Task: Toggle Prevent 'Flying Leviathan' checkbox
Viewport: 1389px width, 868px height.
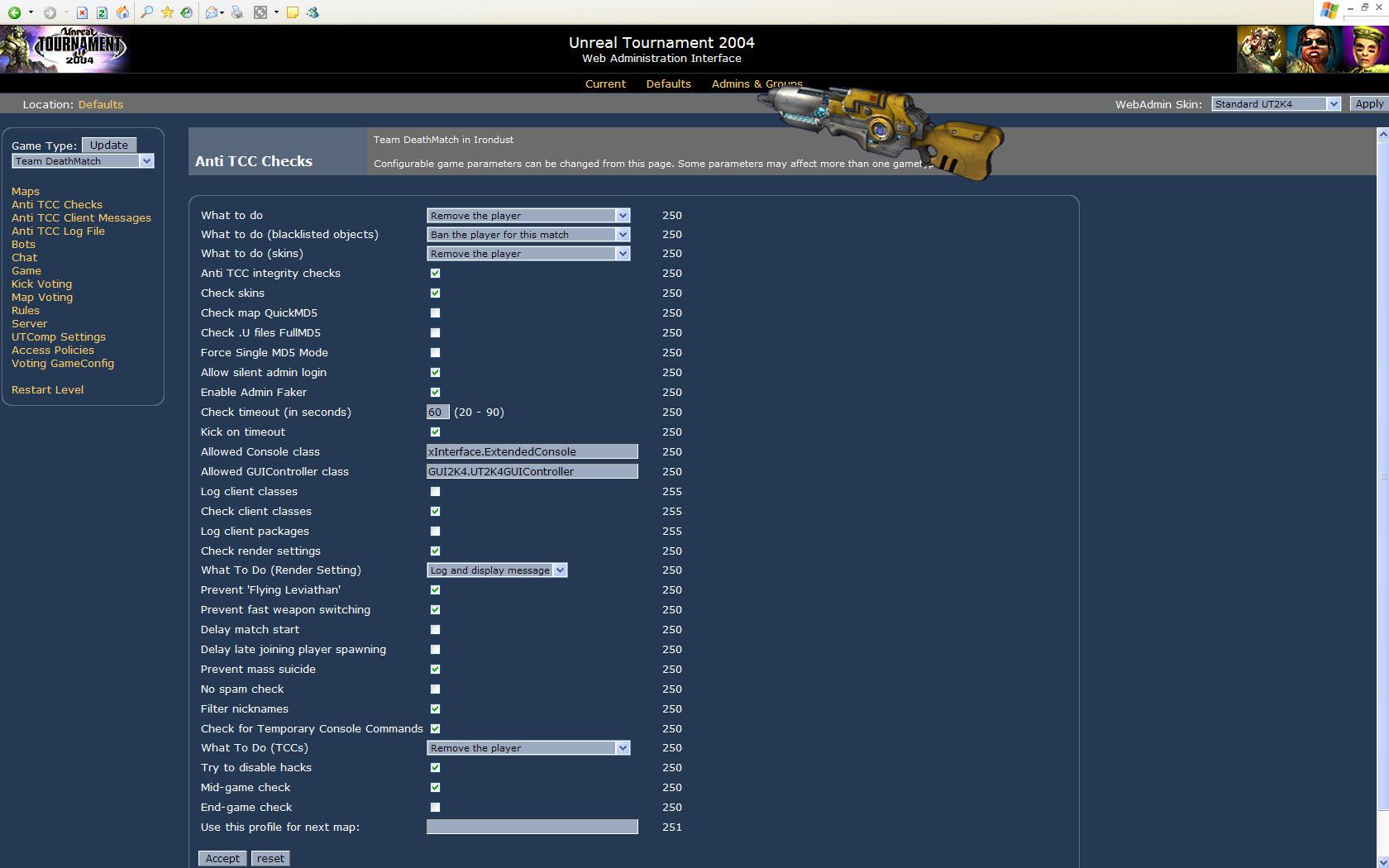Action: click(x=435, y=590)
